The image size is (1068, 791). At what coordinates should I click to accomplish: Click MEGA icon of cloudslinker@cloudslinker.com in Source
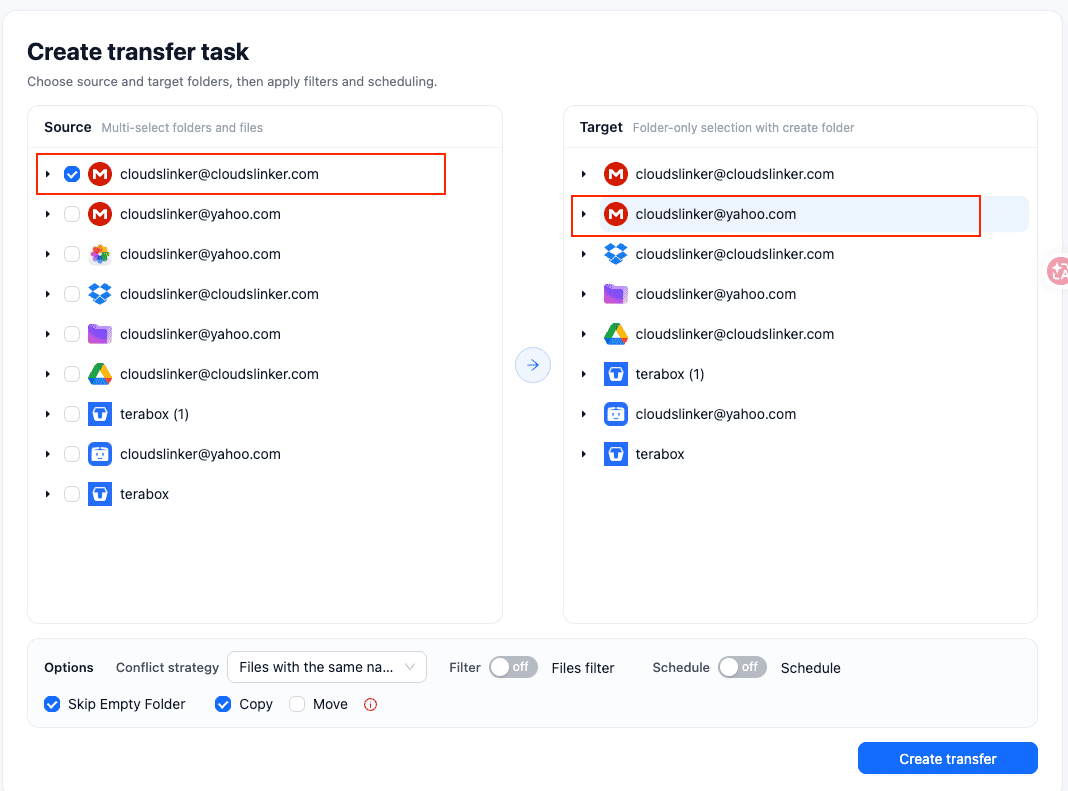(x=100, y=174)
